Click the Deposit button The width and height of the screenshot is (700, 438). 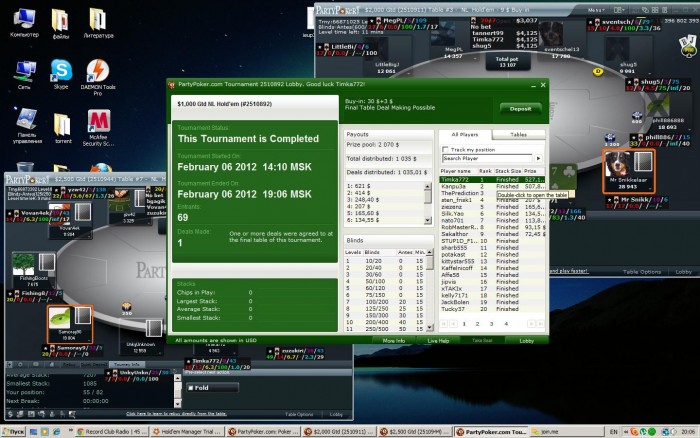(x=520, y=108)
